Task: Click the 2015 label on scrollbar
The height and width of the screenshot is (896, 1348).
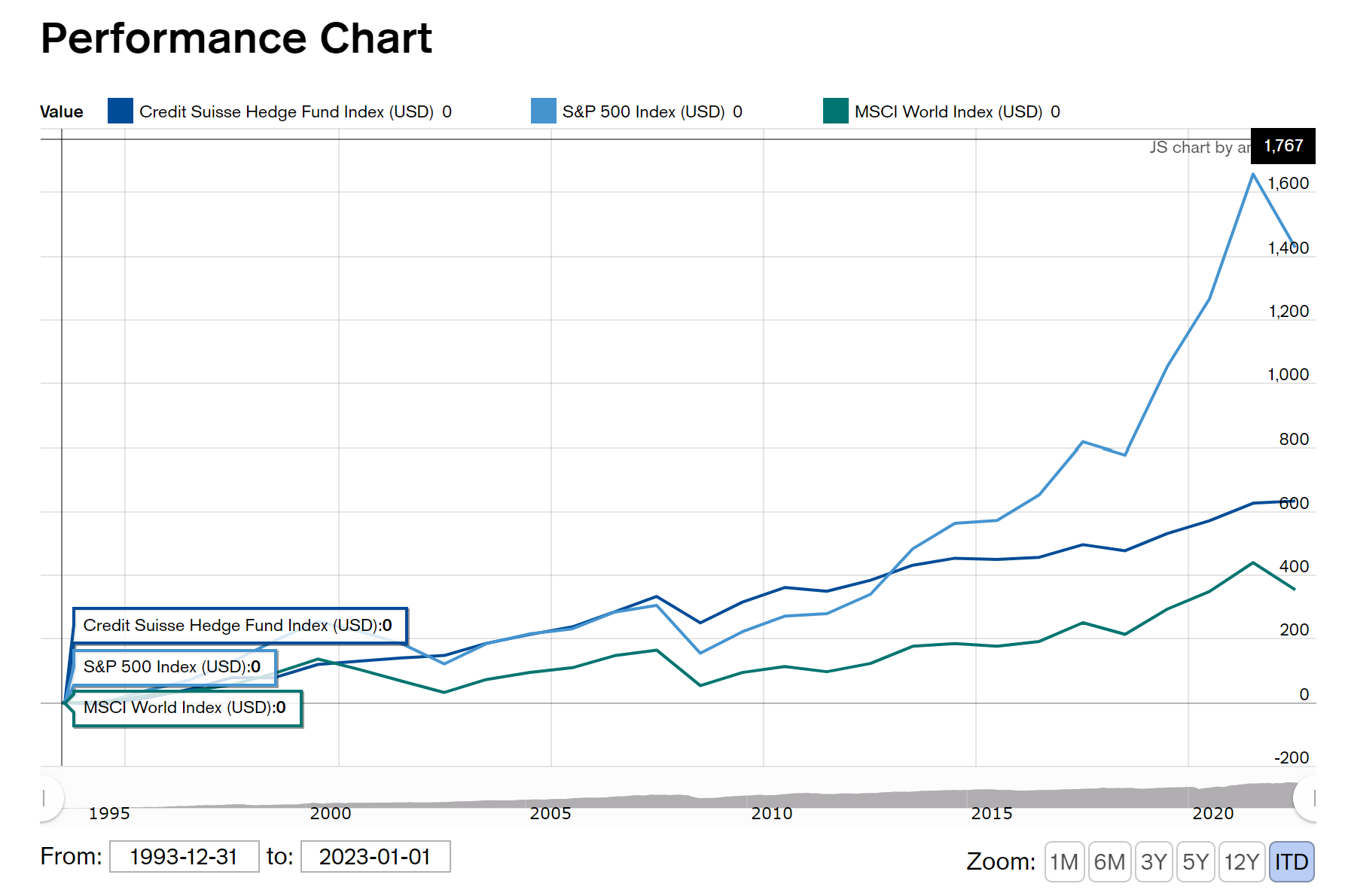Action: (x=992, y=813)
